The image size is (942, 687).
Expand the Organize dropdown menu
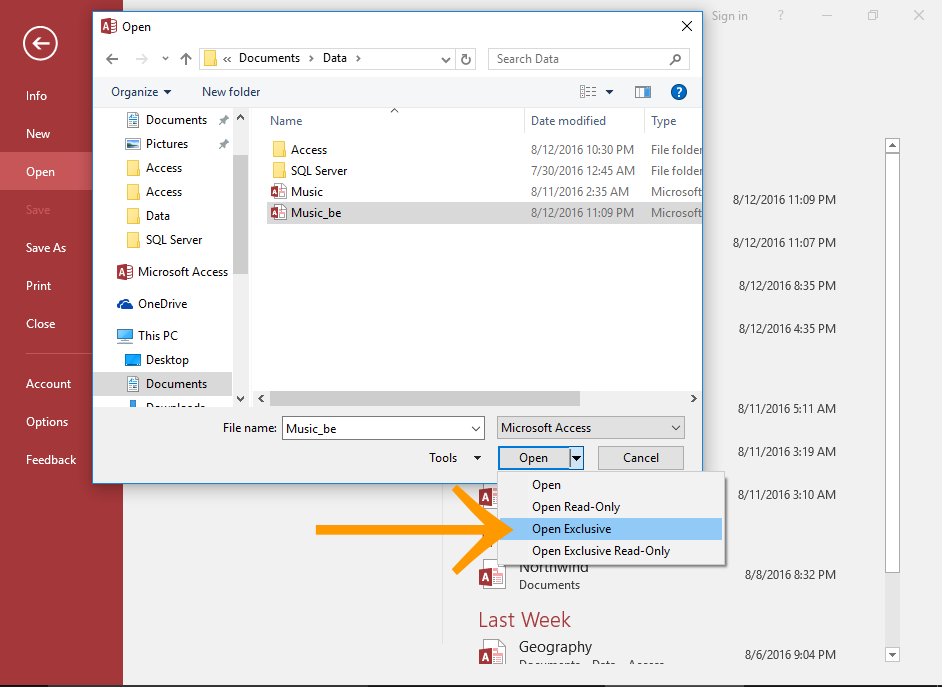coord(141,92)
